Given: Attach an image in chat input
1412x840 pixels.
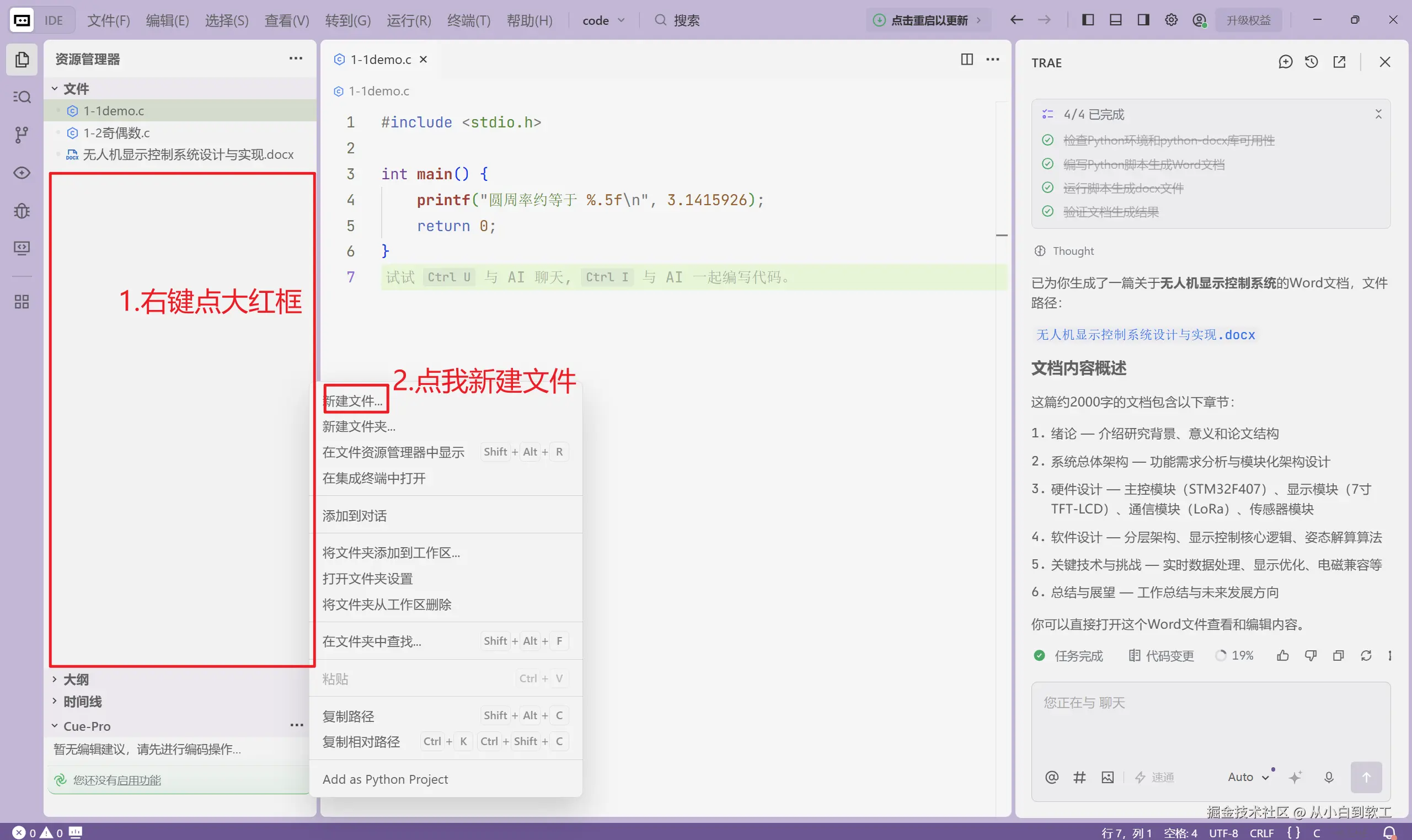Looking at the screenshot, I should [x=1108, y=777].
